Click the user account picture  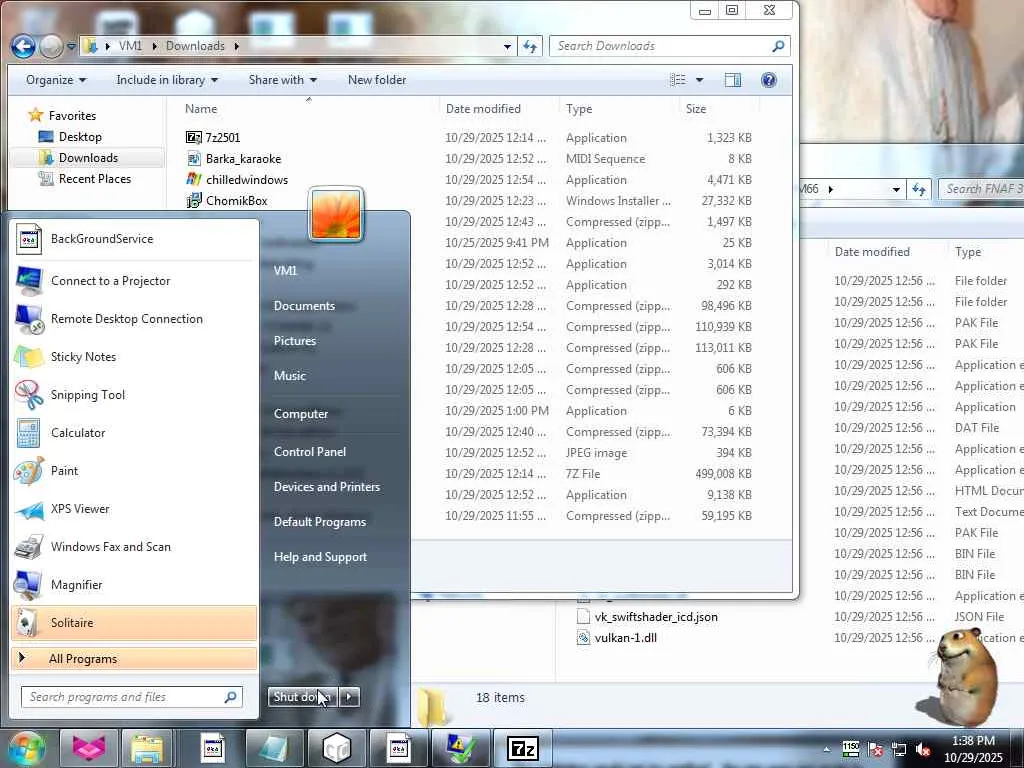coord(336,215)
